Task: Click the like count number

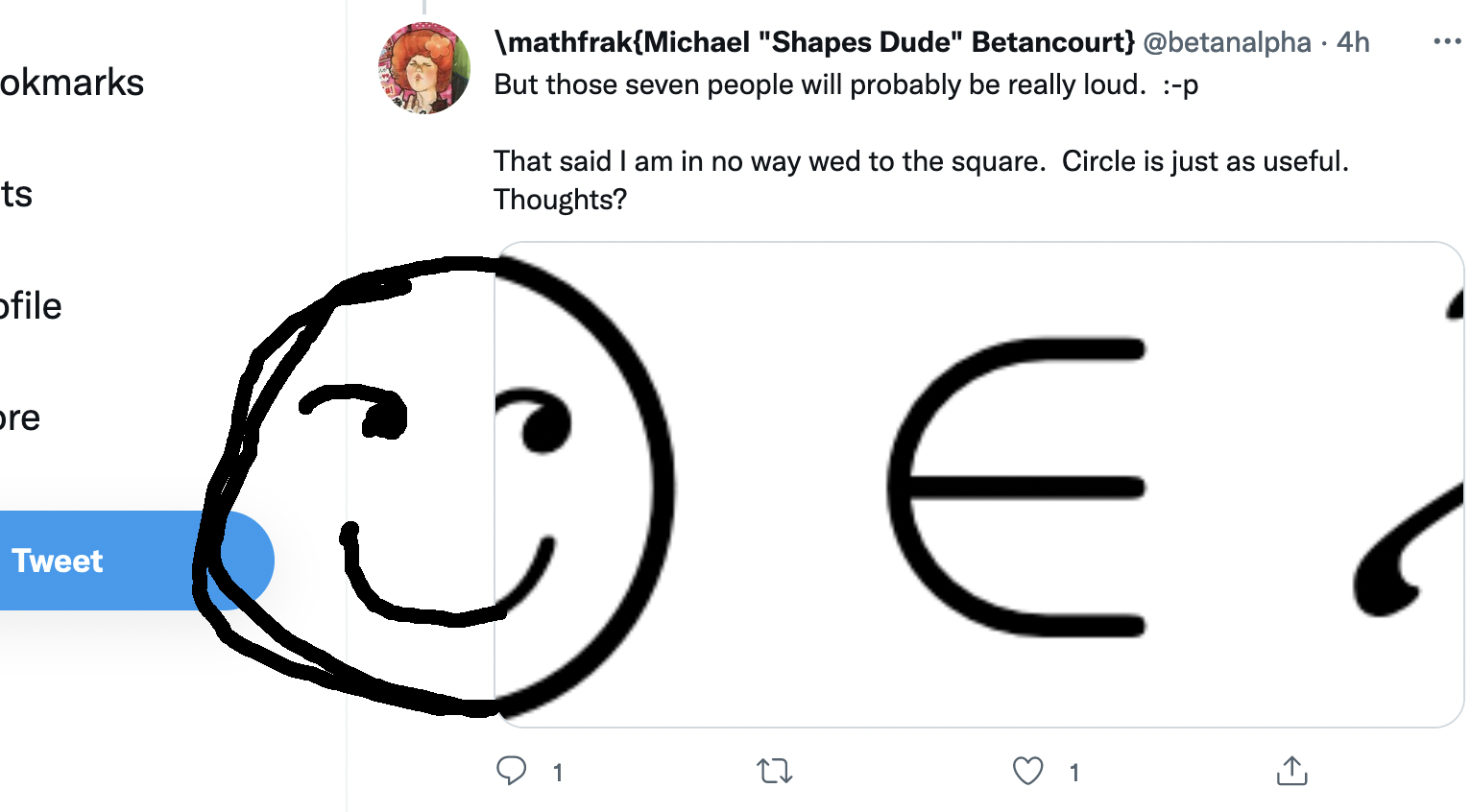Action: coord(1074,773)
